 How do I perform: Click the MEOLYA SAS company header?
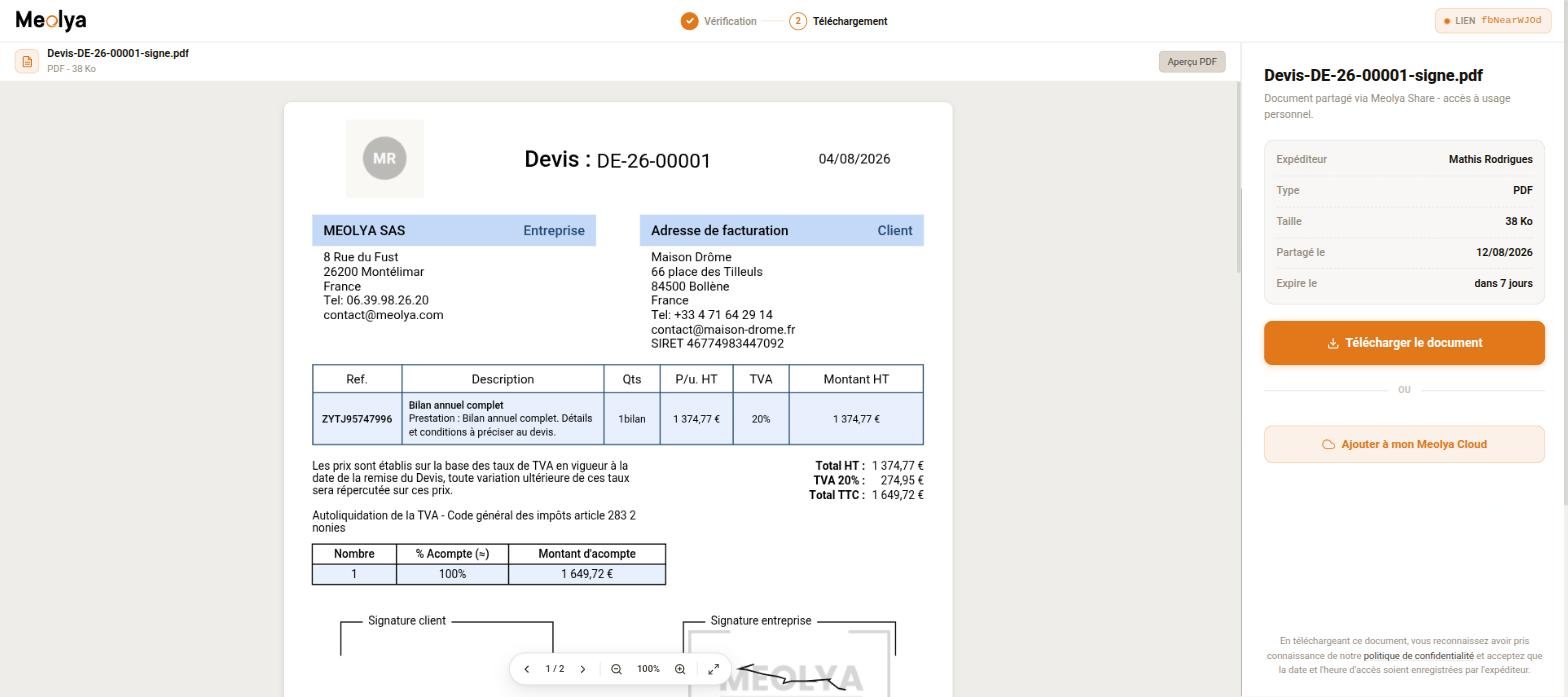click(454, 230)
